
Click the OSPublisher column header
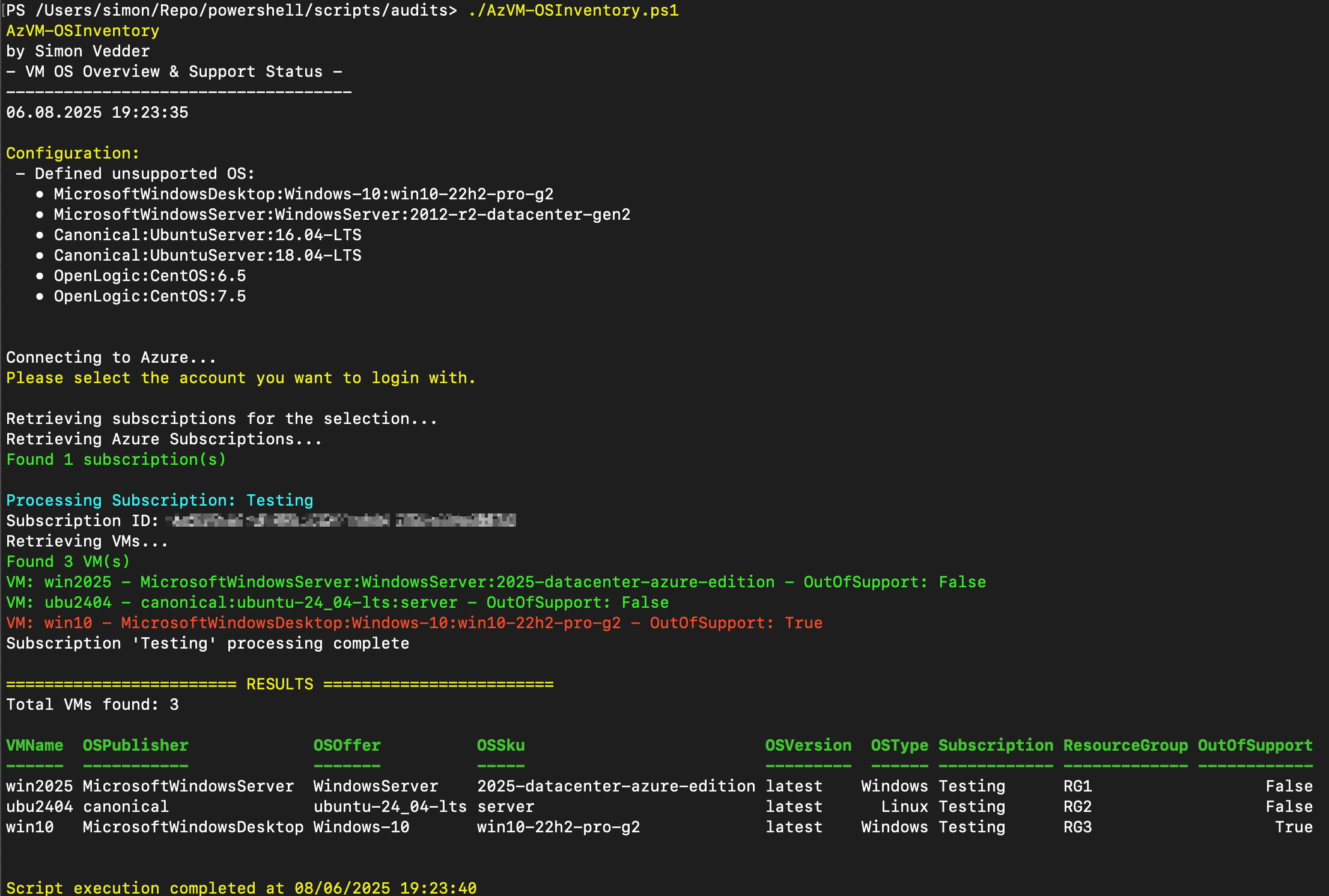[136, 745]
